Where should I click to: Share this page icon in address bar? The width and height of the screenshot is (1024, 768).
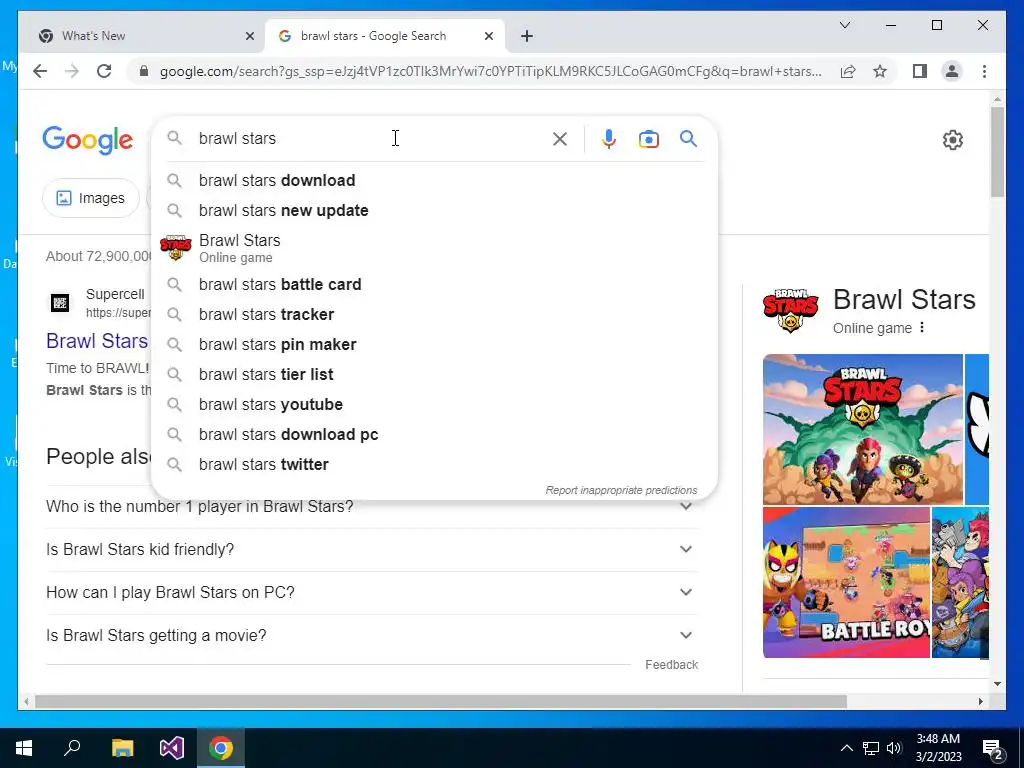(x=848, y=71)
